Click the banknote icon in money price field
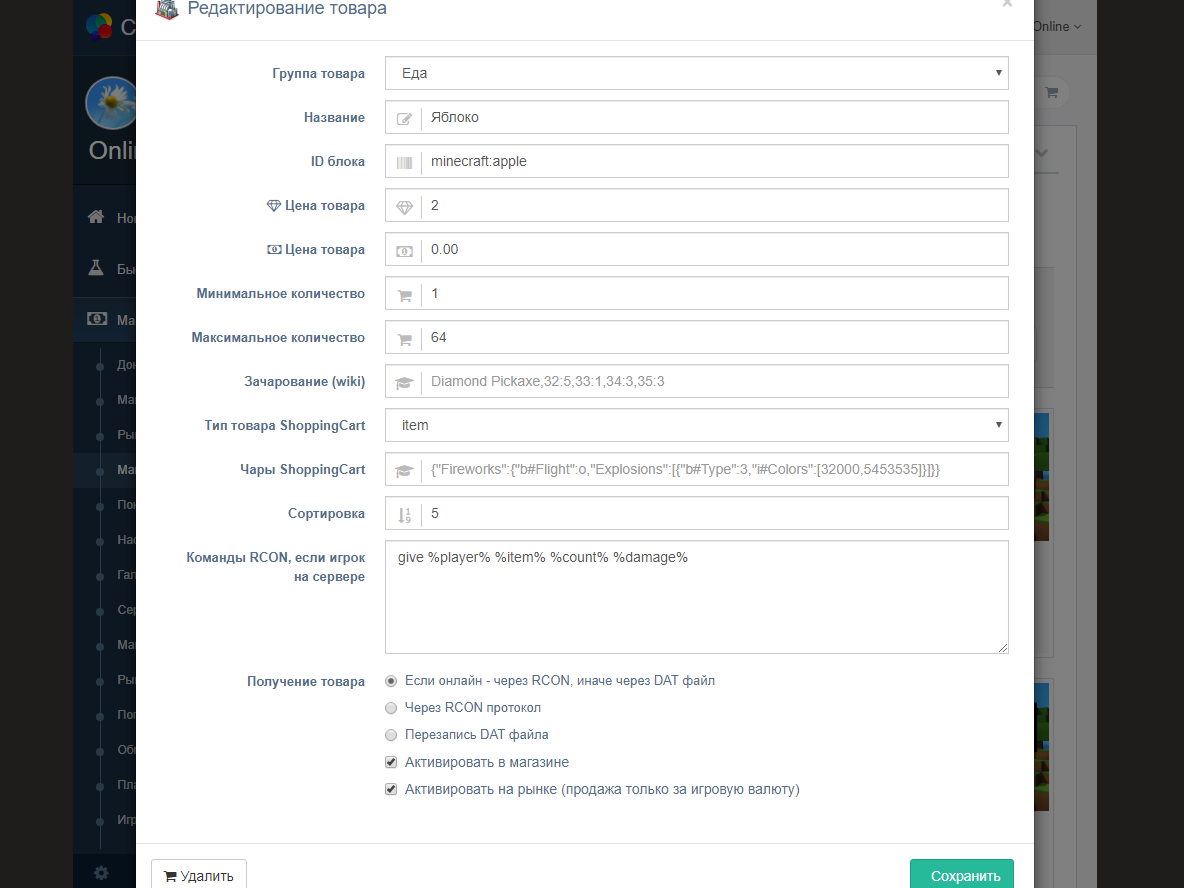 [x=404, y=250]
